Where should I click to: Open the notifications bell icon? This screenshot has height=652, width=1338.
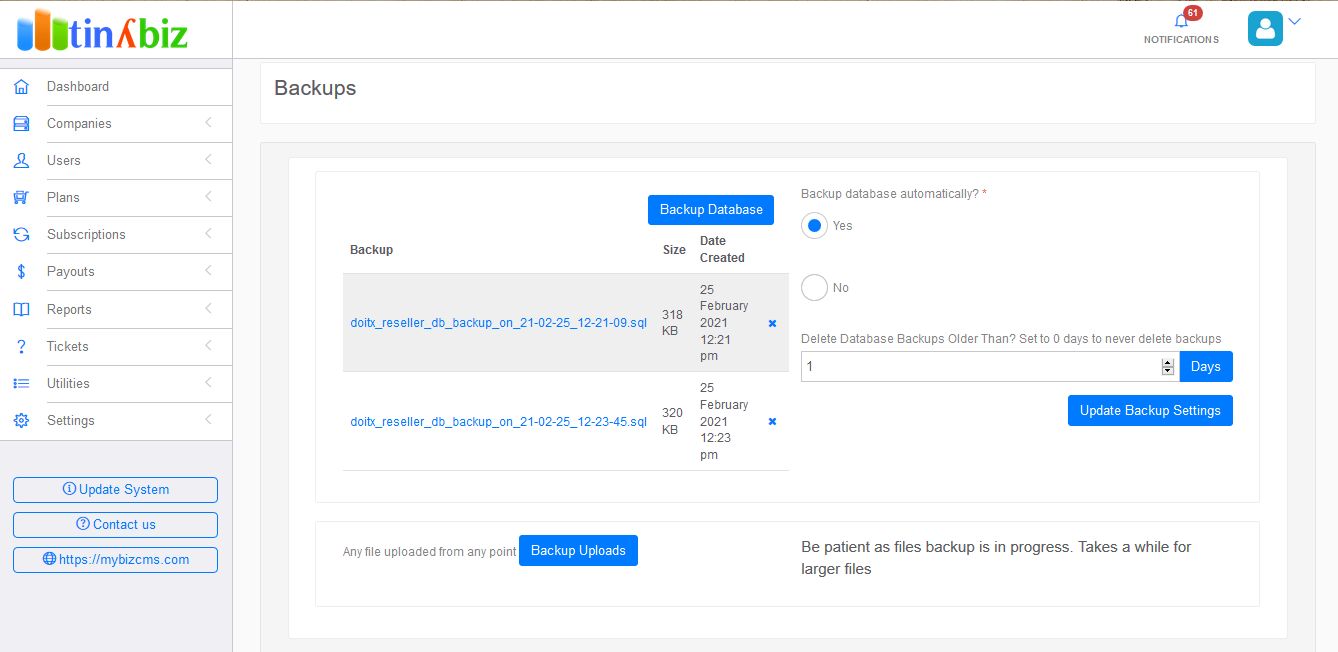coord(1181,21)
